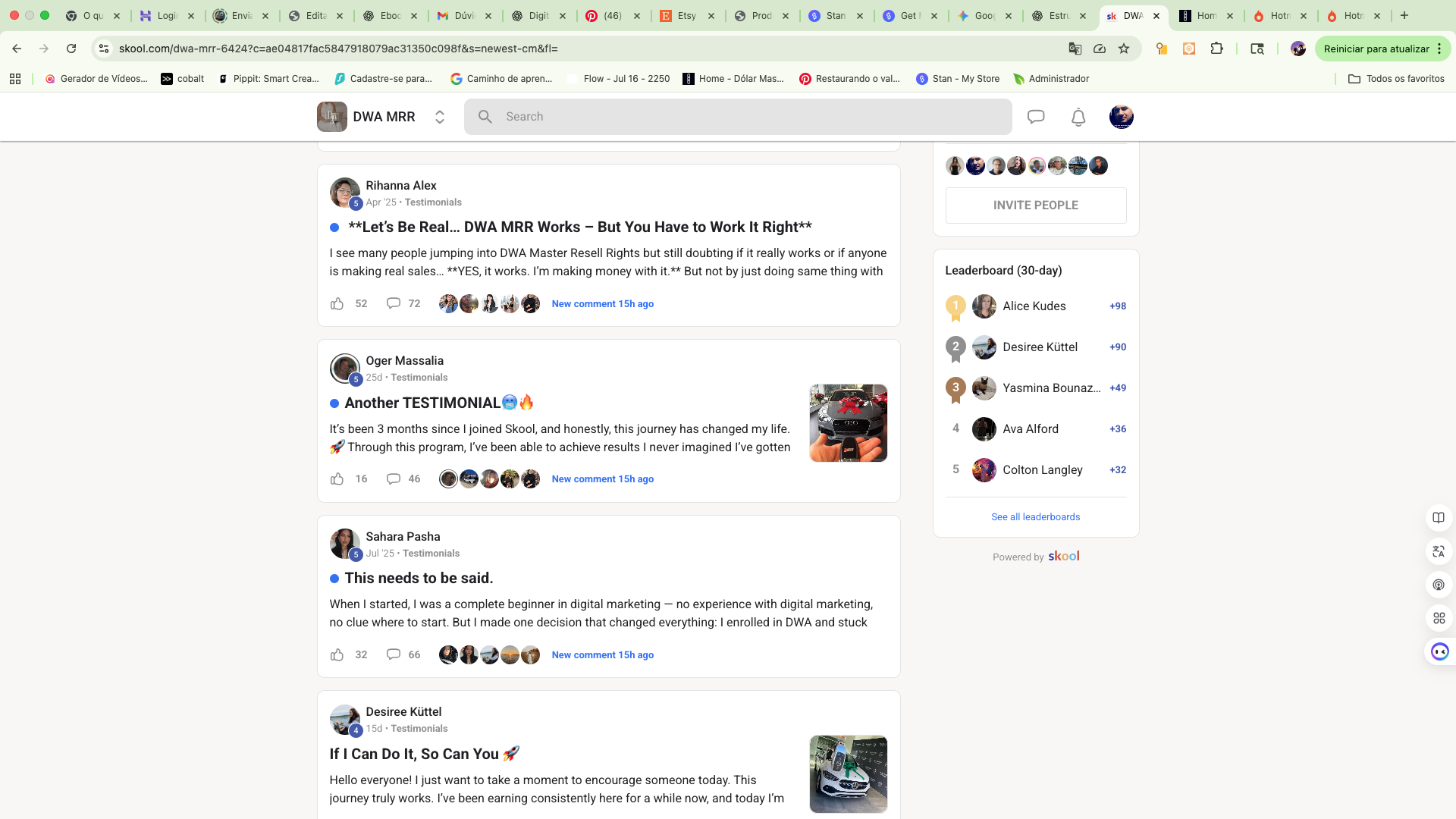Open Alice Kudes on the leaderboard
Screen dimensions: 1456x819
click(x=1034, y=306)
